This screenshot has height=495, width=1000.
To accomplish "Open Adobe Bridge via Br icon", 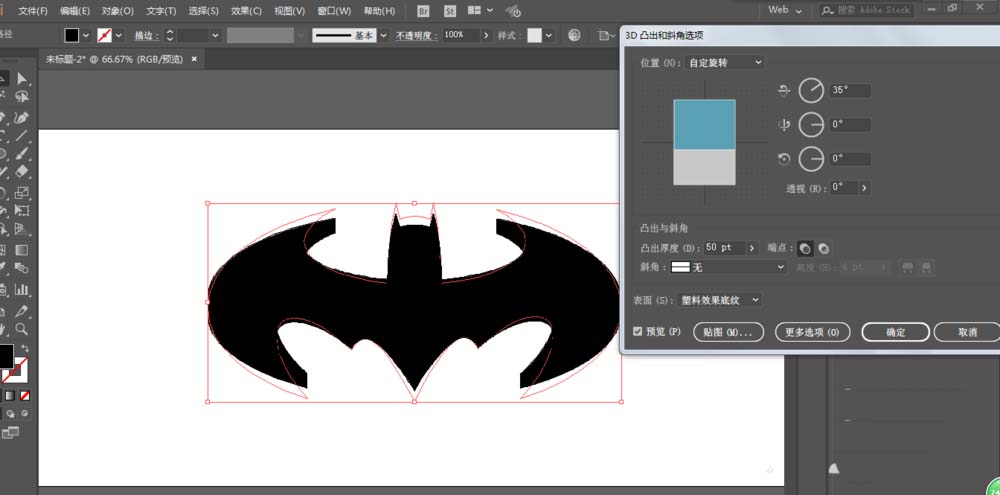I will click(423, 11).
